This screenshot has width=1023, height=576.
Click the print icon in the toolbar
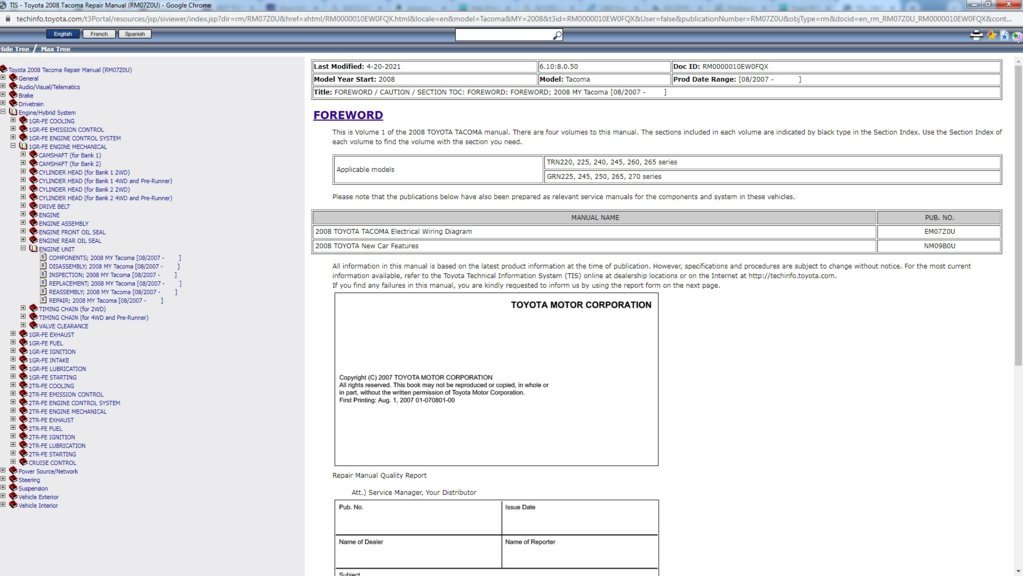pyautogui.click(x=976, y=35)
